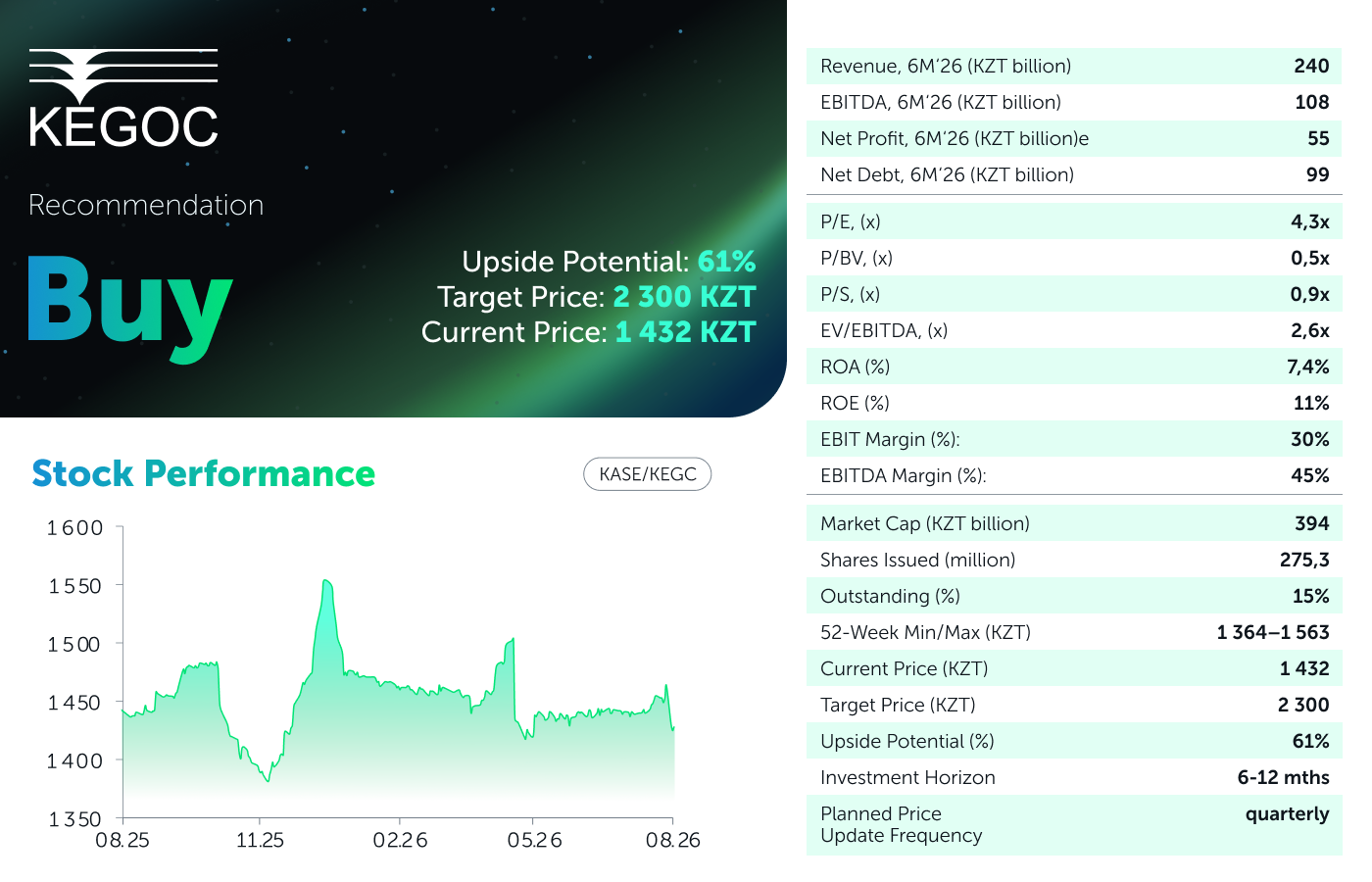The height and width of the screenshot is (882, 1372).
Task: Click the EBITDA Margin value 45%
Action: (x=1310, y=475)
